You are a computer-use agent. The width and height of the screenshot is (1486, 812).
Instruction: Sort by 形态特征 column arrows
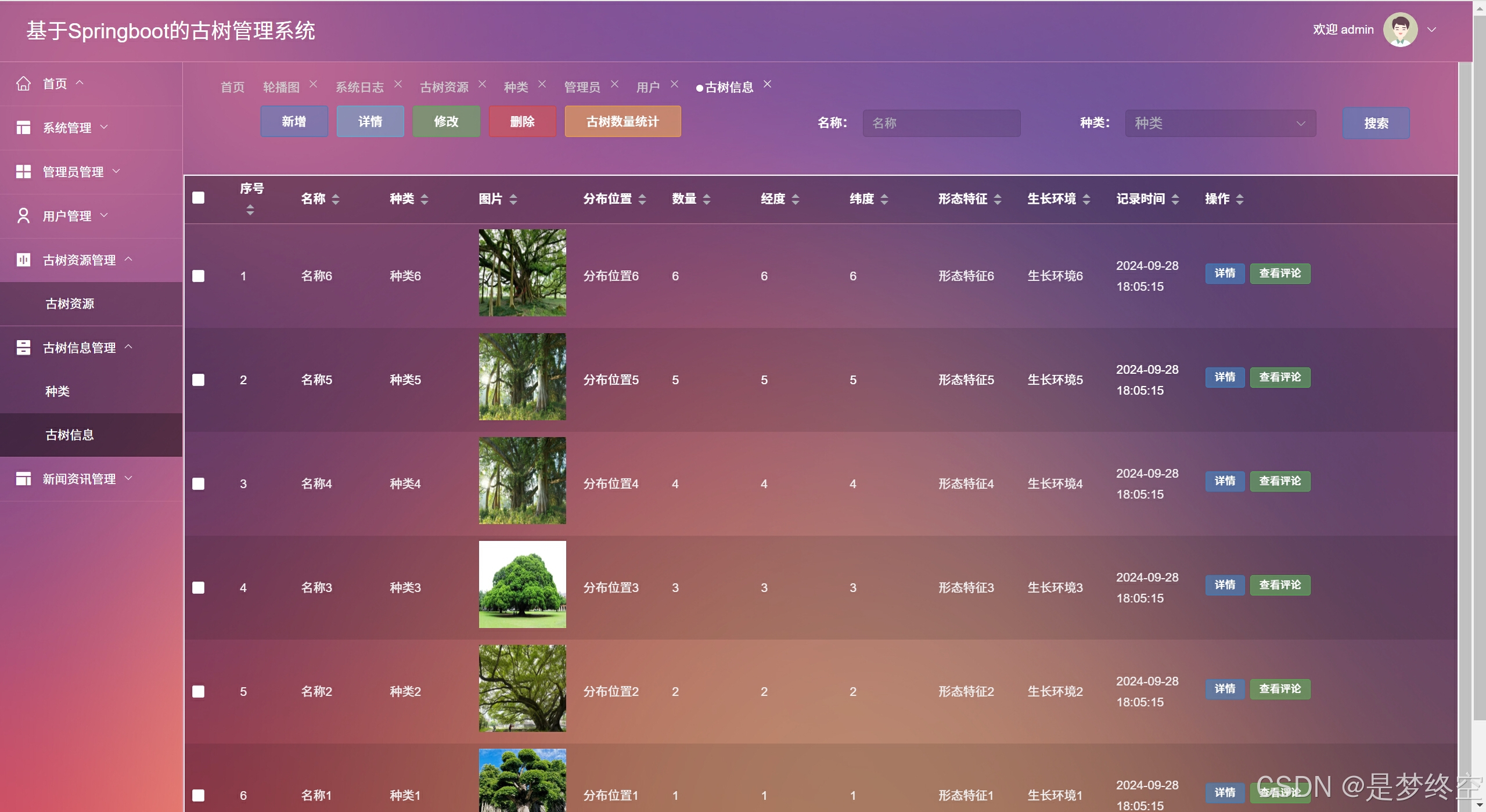click(997, 199)
